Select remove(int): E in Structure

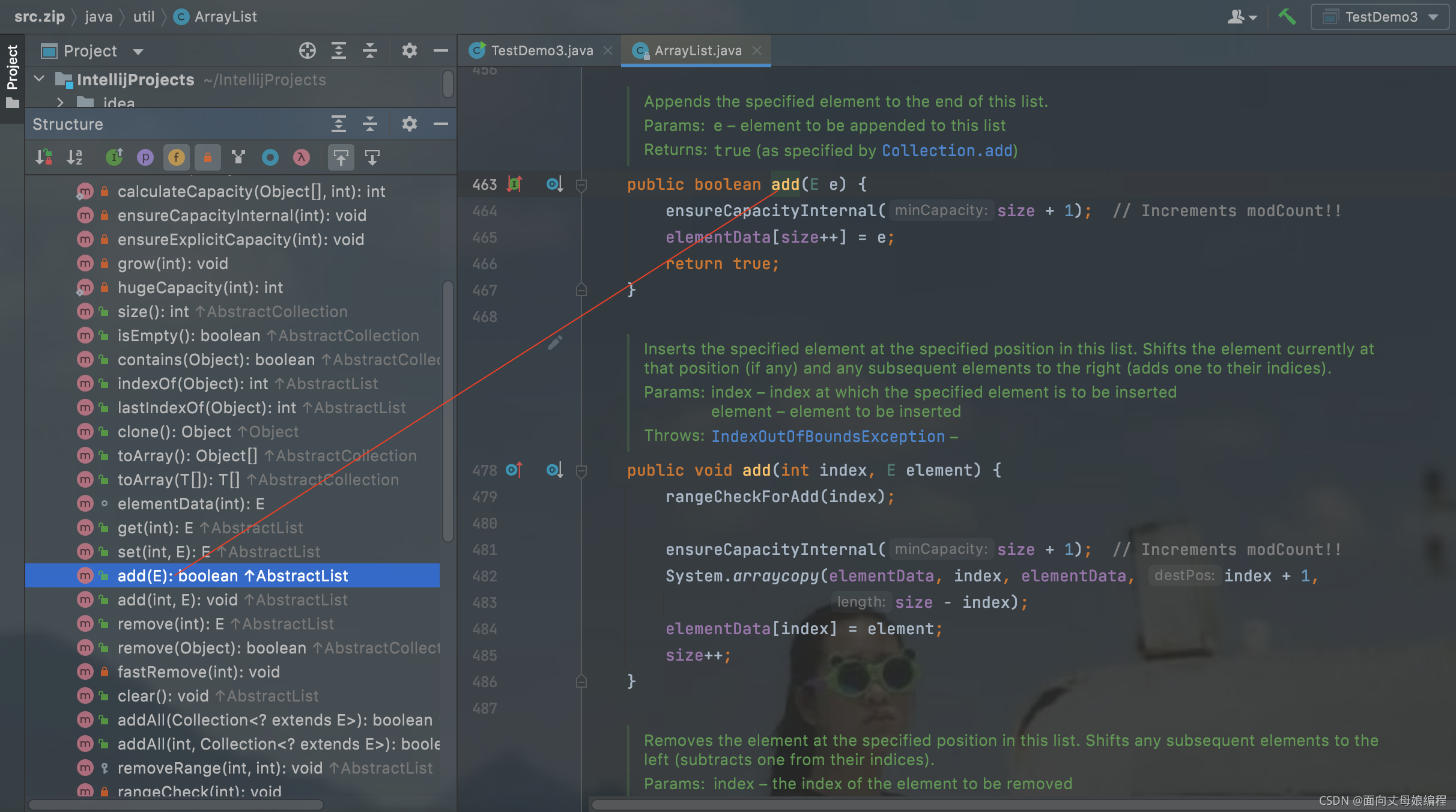point(232,623)
